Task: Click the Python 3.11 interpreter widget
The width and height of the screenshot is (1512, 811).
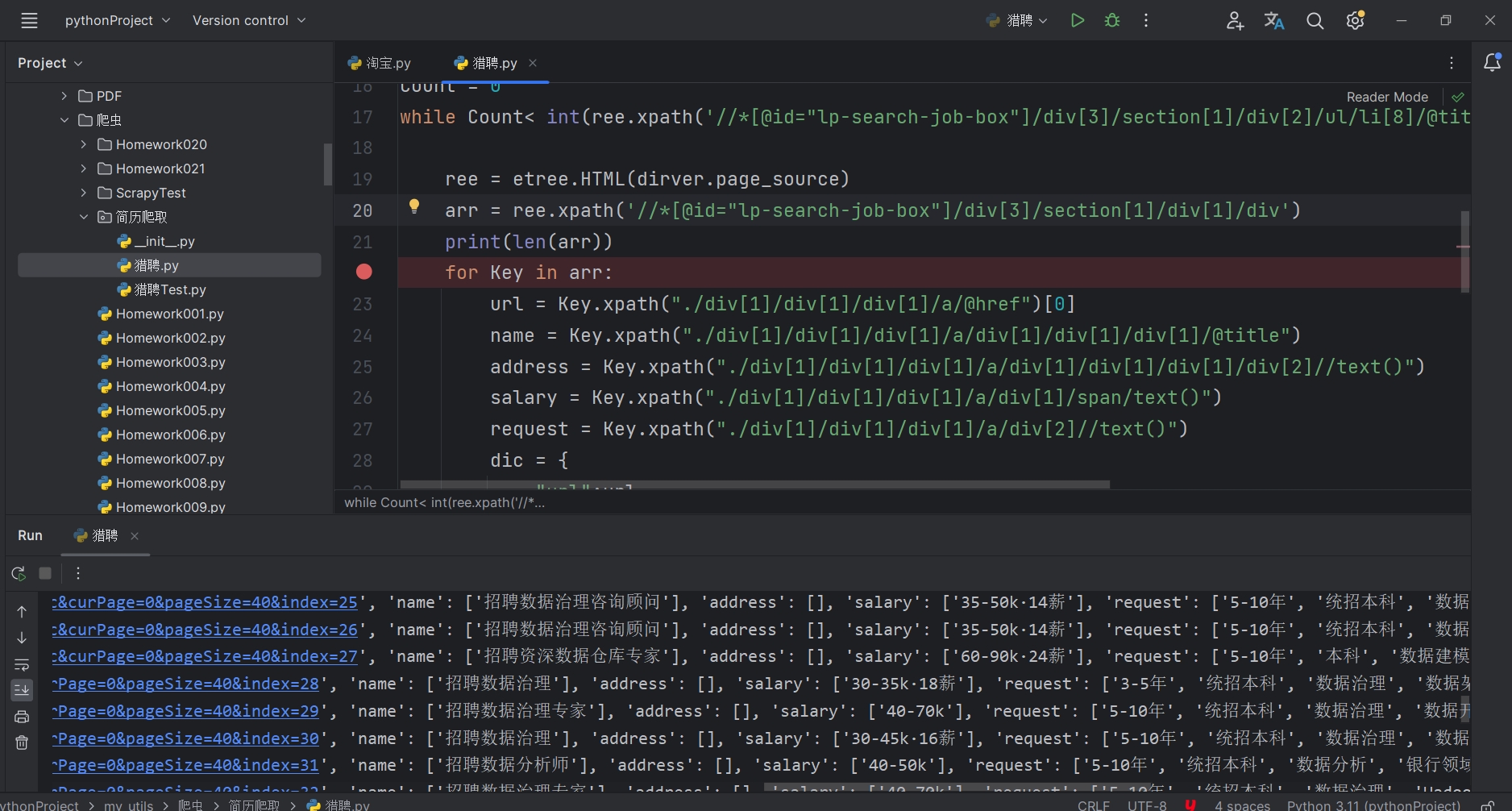Action: pyautogui.click(x=1373, y=805)
